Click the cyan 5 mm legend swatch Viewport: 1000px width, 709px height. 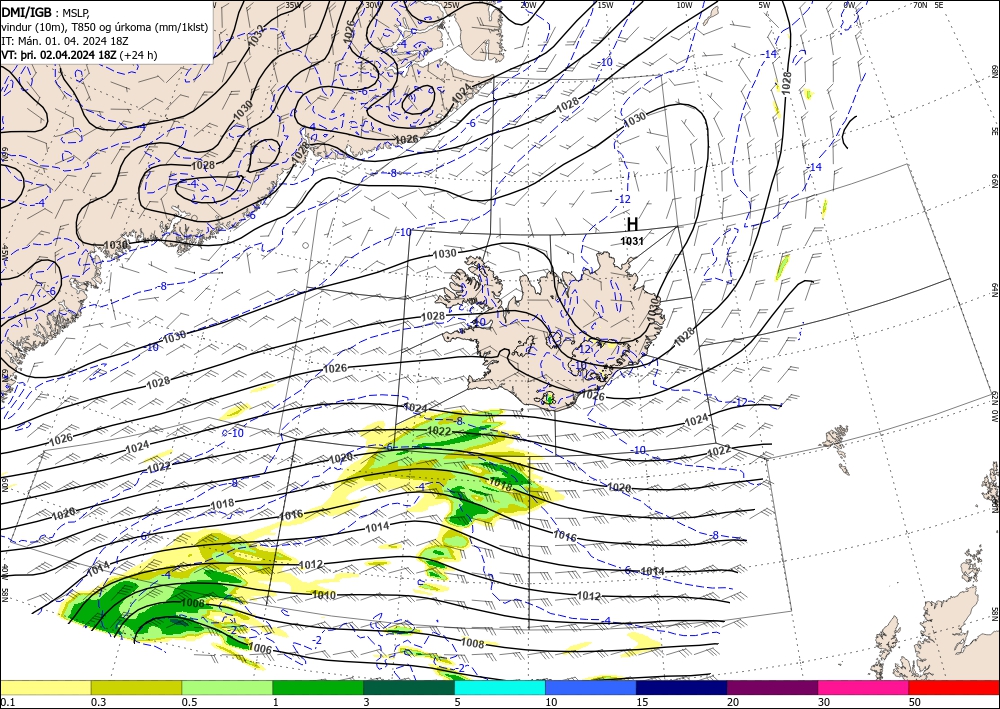[500, 687]
